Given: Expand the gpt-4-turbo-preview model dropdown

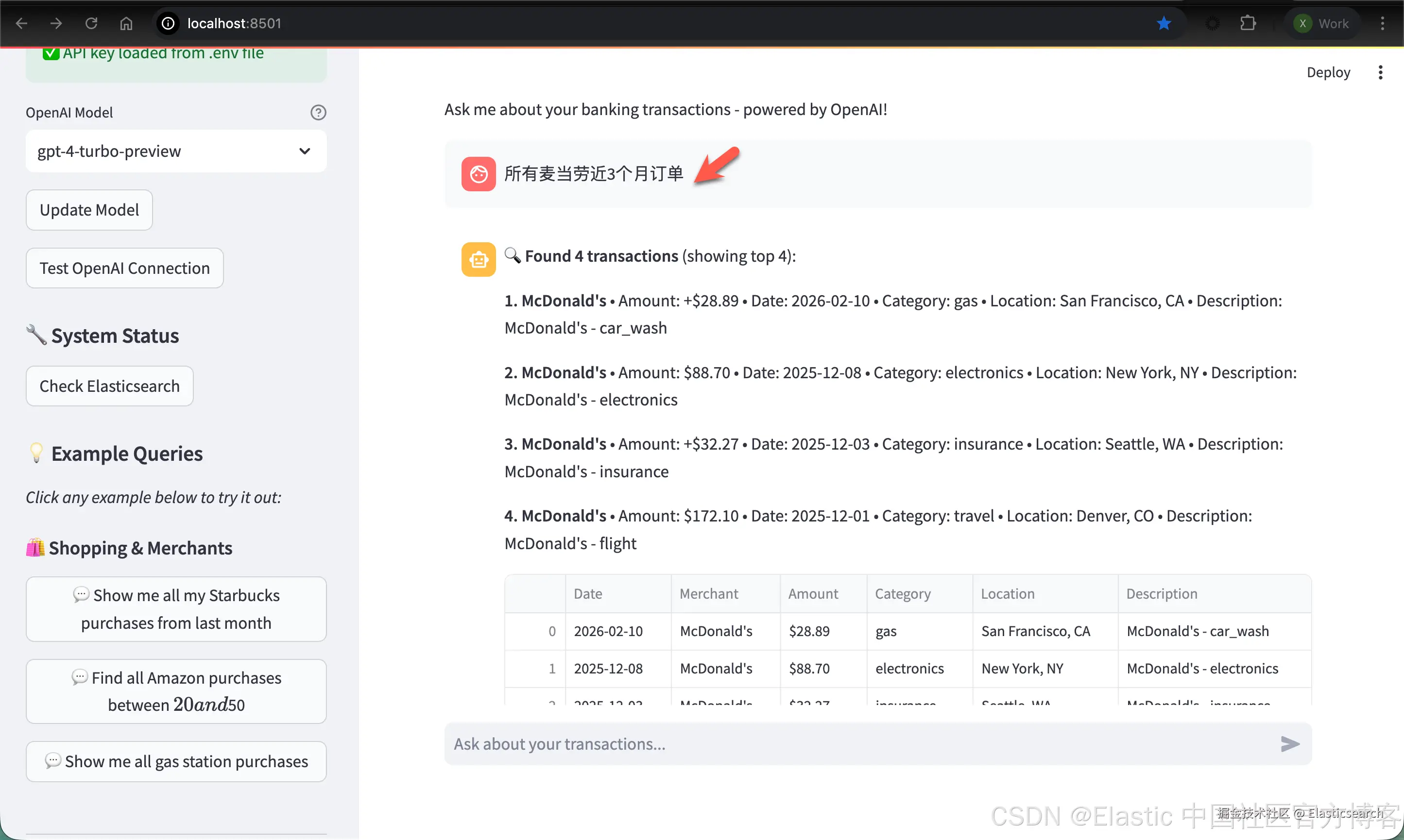Looking at the screenshot, I should (176, 151).
